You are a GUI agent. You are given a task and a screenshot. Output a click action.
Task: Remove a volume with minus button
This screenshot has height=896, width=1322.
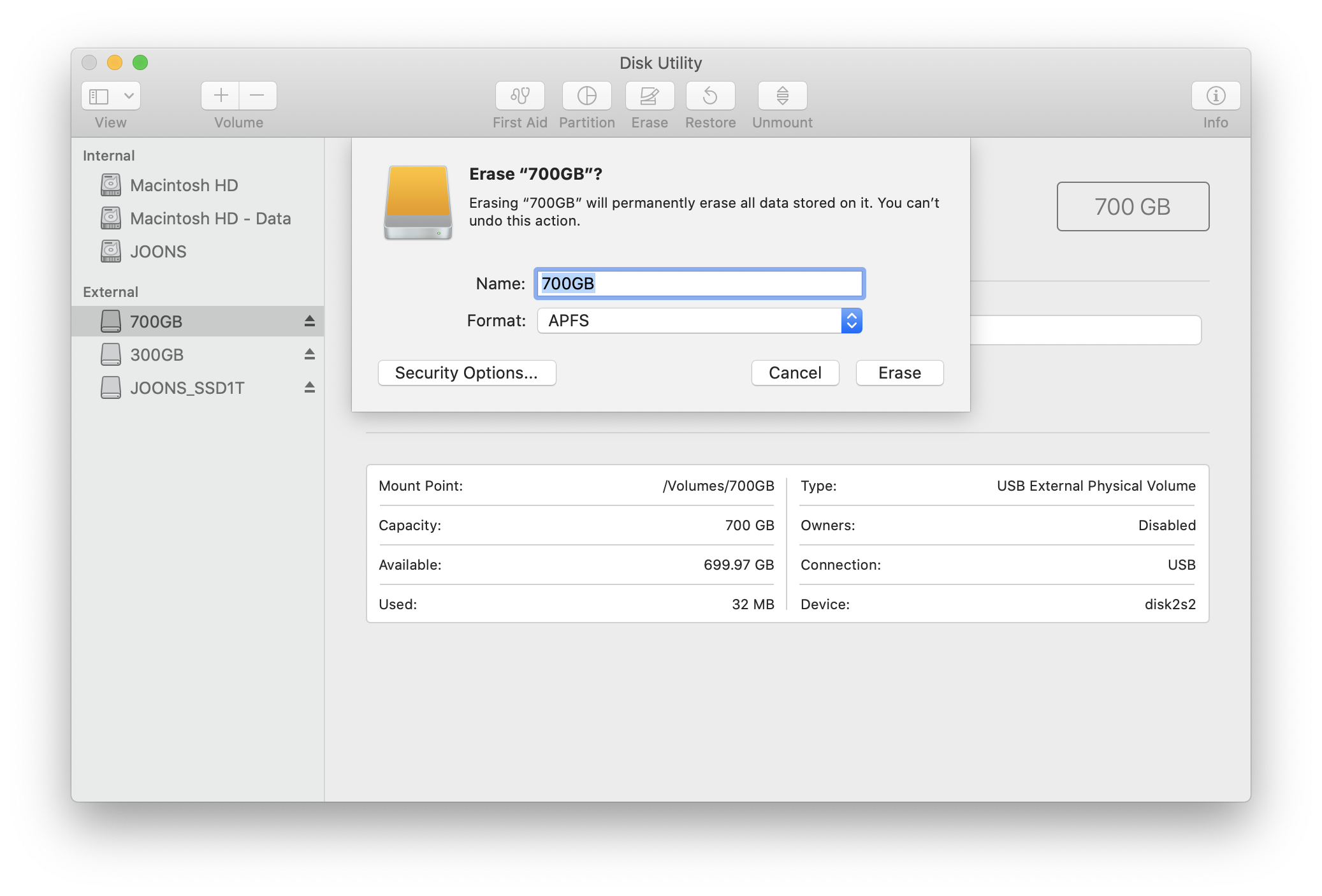pos(258,96)
